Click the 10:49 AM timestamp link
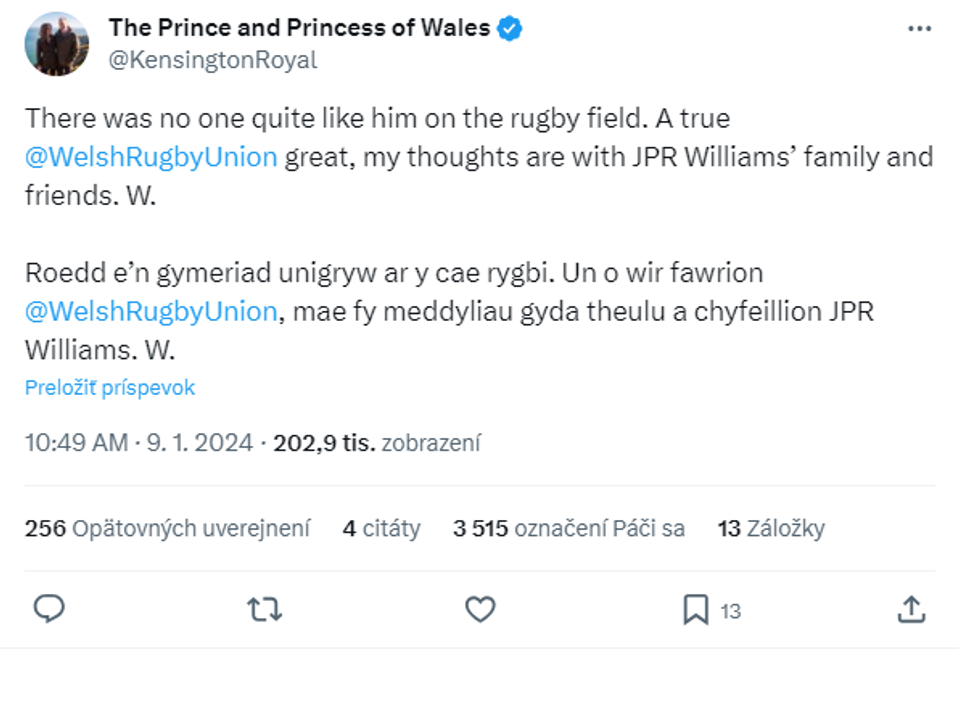This screenshot has width=959, height=722. (76, 442)
